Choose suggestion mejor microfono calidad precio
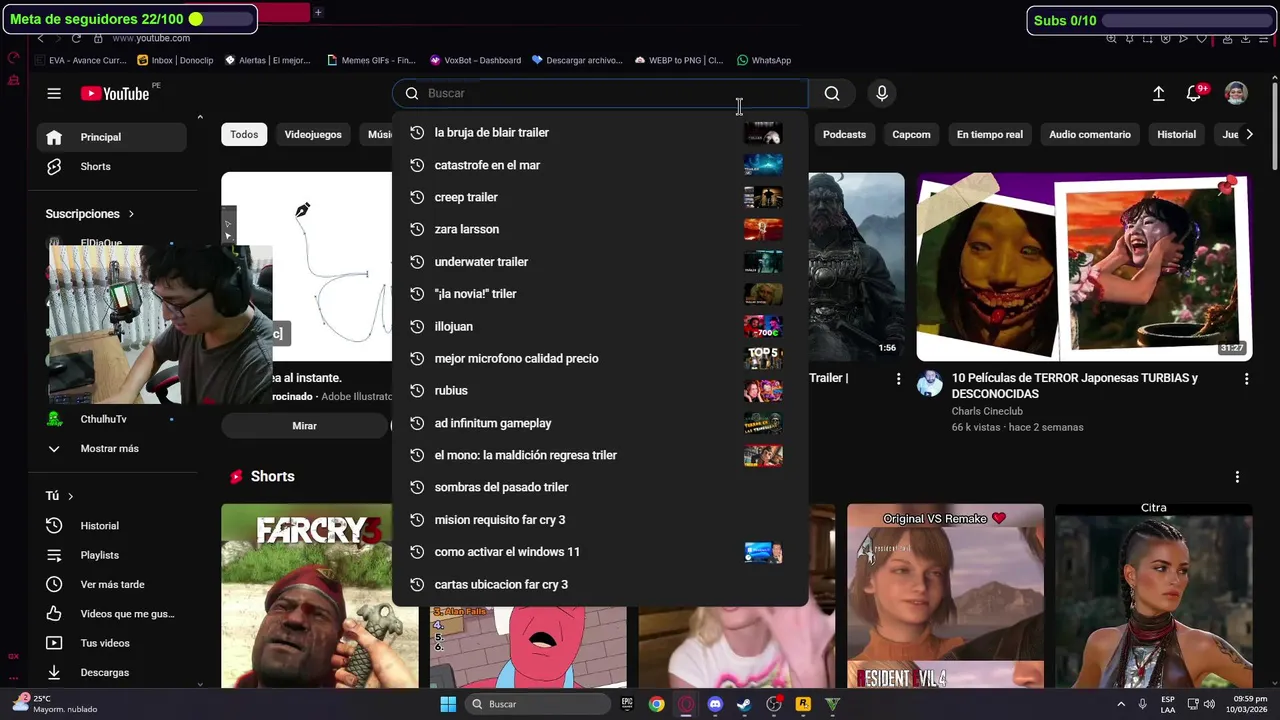The width and height of the screenshot is (1280, 720). pos(600,358)
